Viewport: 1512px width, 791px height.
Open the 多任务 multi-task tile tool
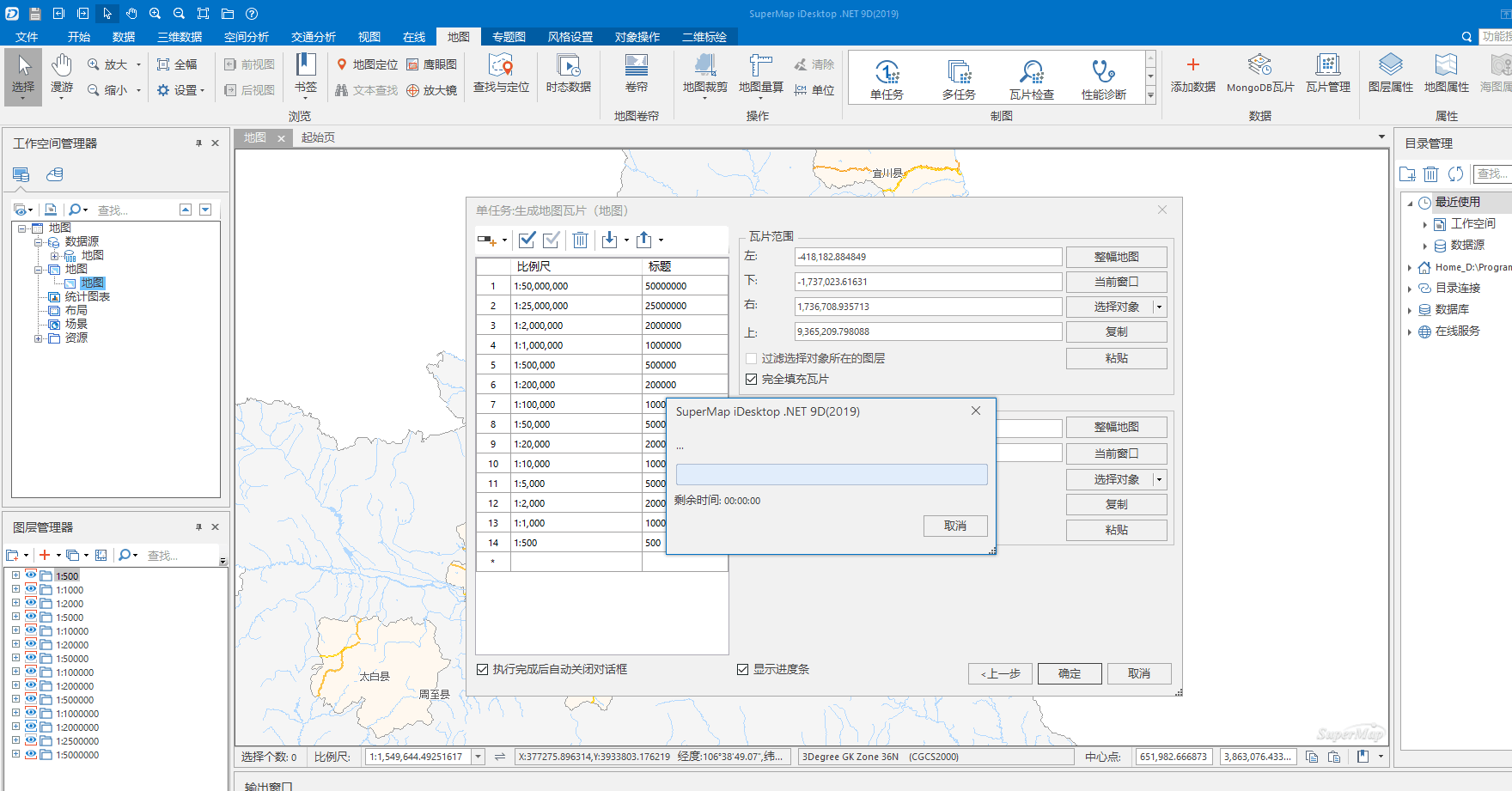click(x=959, y=78)
